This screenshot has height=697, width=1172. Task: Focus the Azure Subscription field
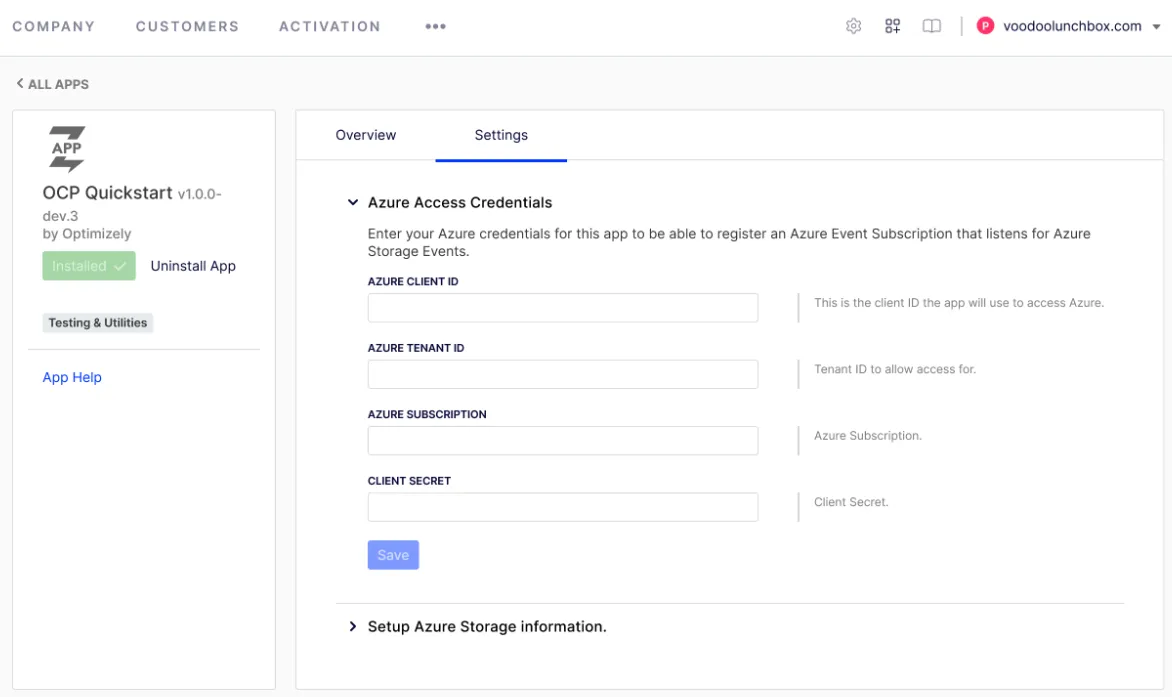coord(563,441)
